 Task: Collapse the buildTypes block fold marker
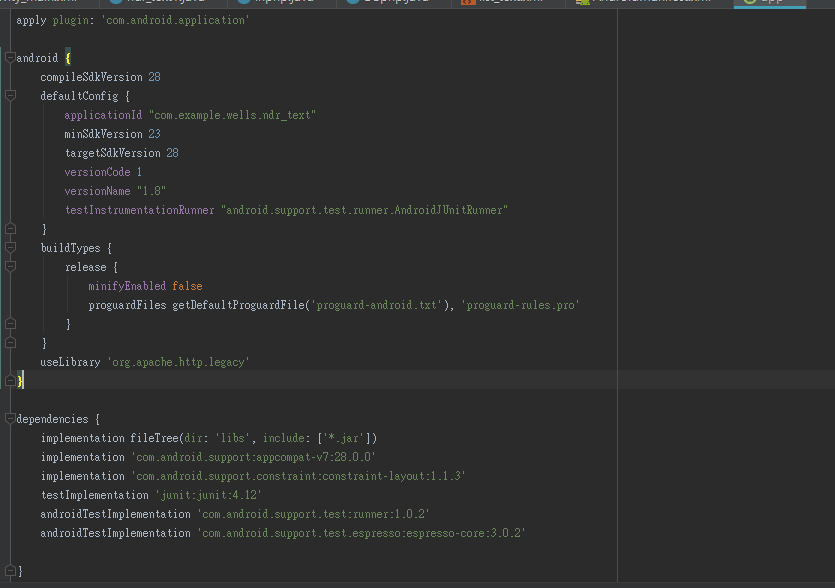tap(10, 247)
